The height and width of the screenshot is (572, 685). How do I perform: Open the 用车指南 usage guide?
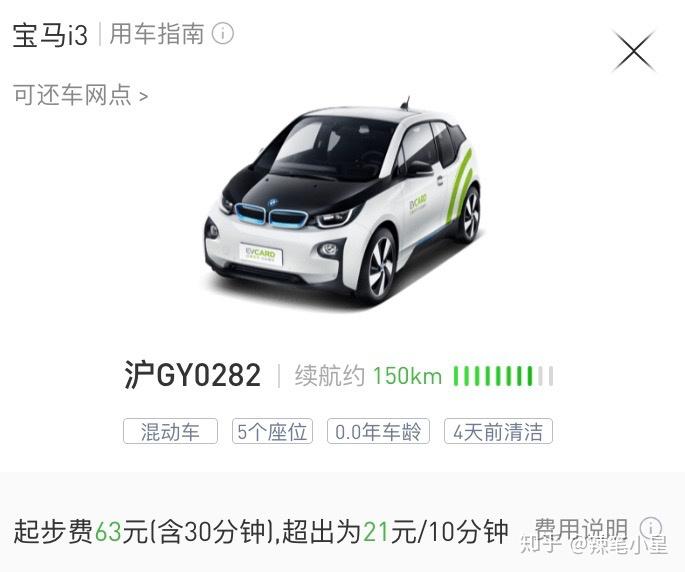coord(157,34)
